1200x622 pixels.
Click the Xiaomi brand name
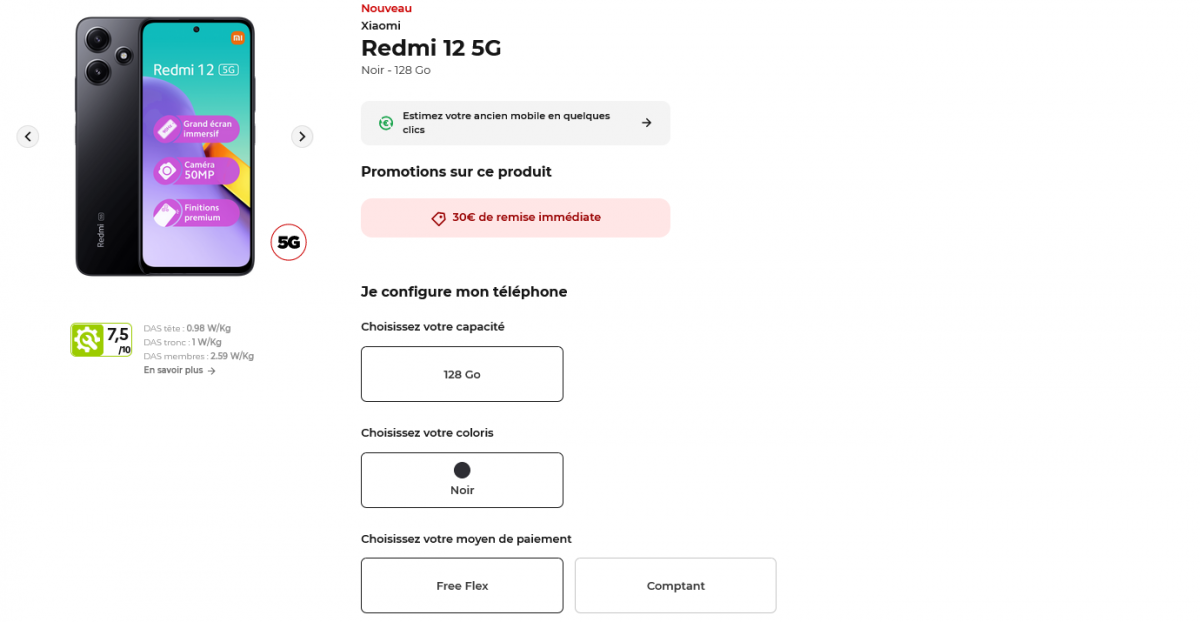(x=381, y=26)
